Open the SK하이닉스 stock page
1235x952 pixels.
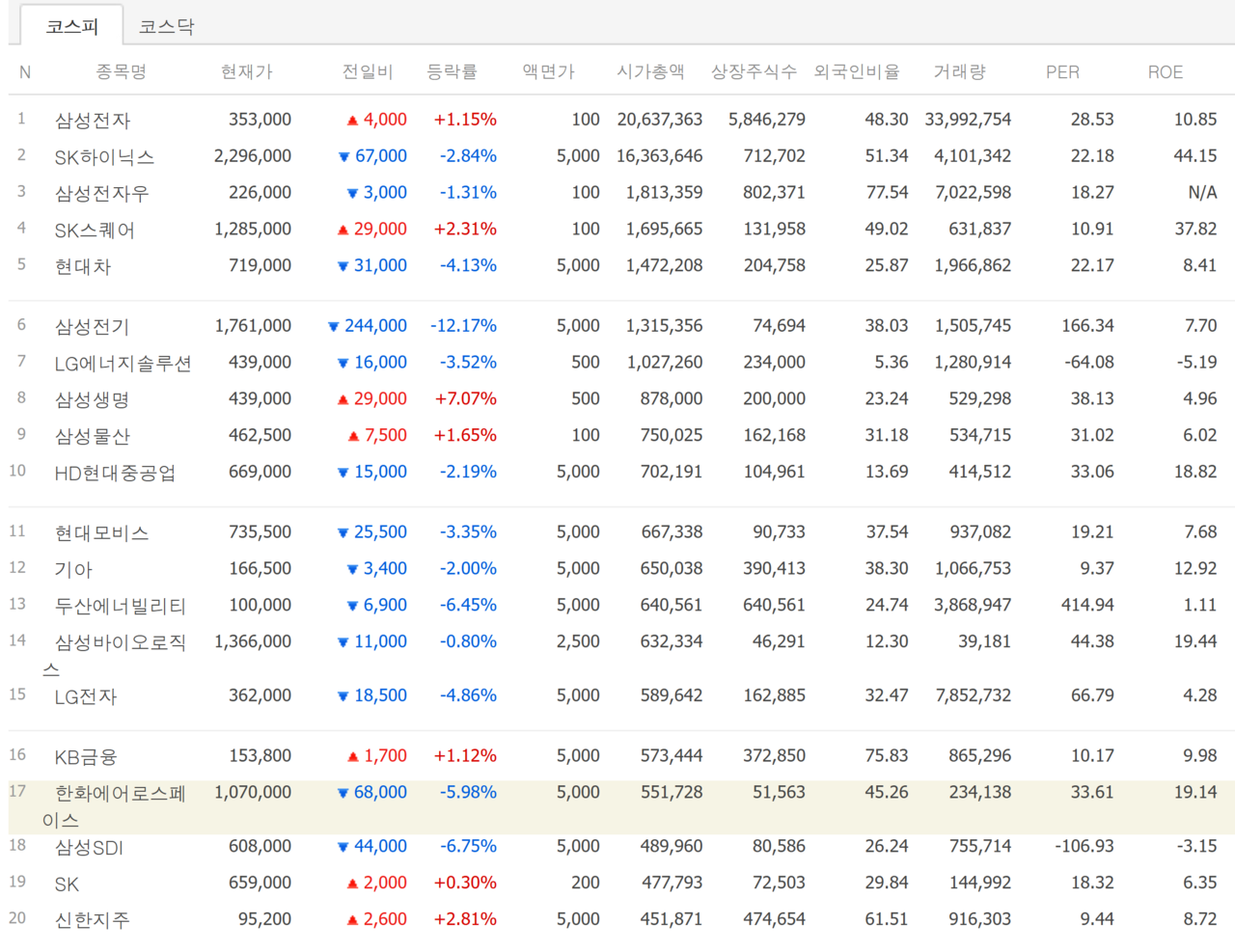[x=104, y=157]
